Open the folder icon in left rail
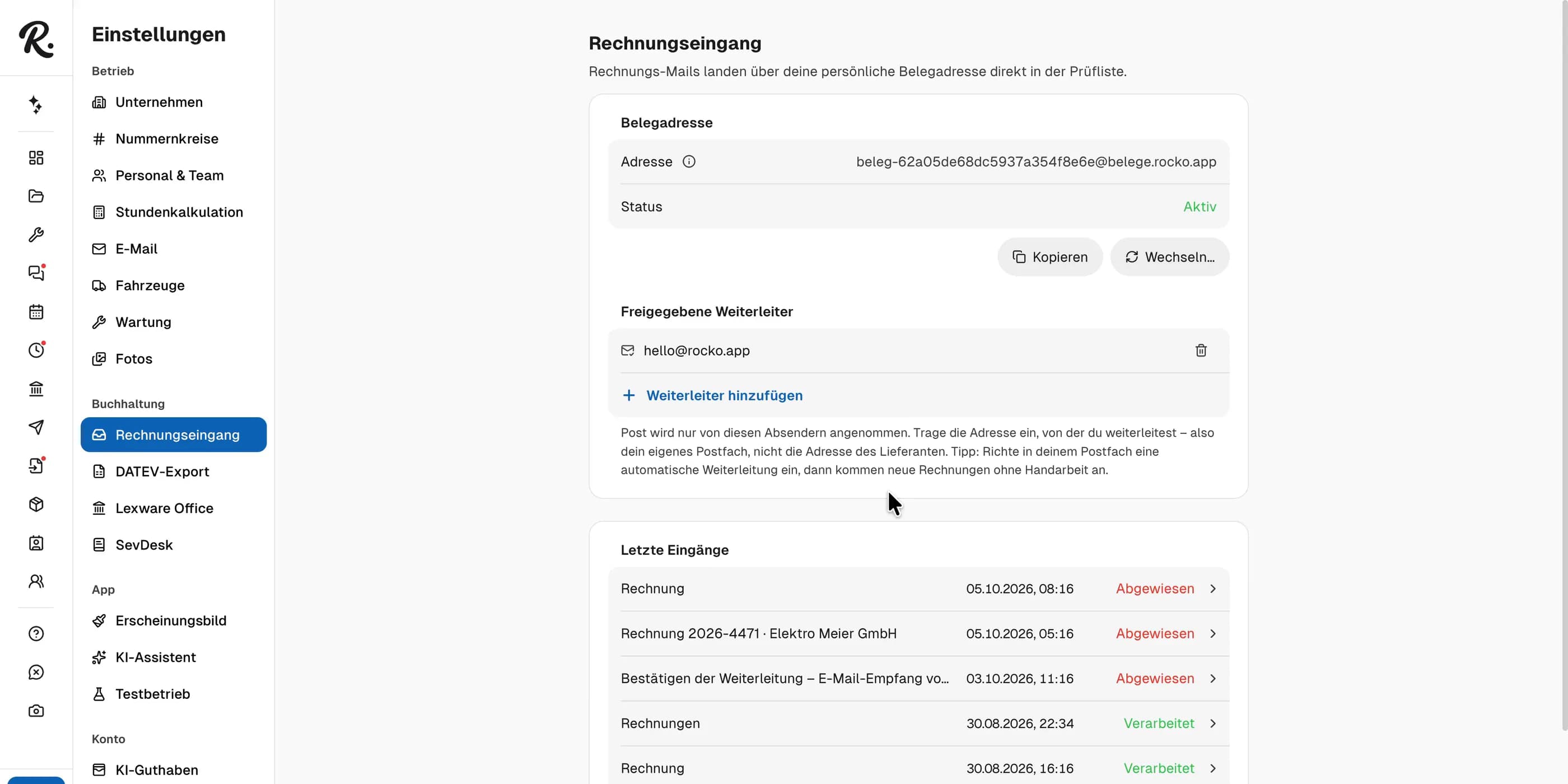Image resolution: width=1568 pixels, height=784 pixels. (x=36, y=196)
